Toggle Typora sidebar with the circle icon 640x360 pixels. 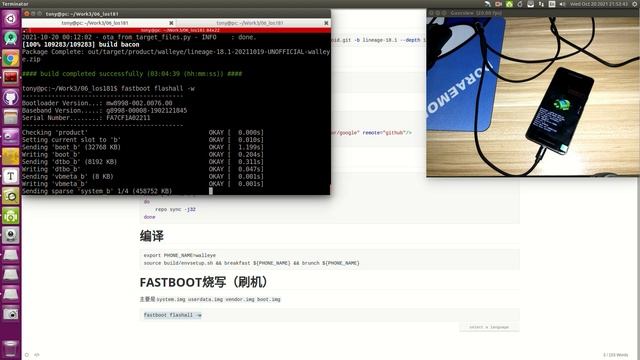pyautogui.click(x=27, y=355)
